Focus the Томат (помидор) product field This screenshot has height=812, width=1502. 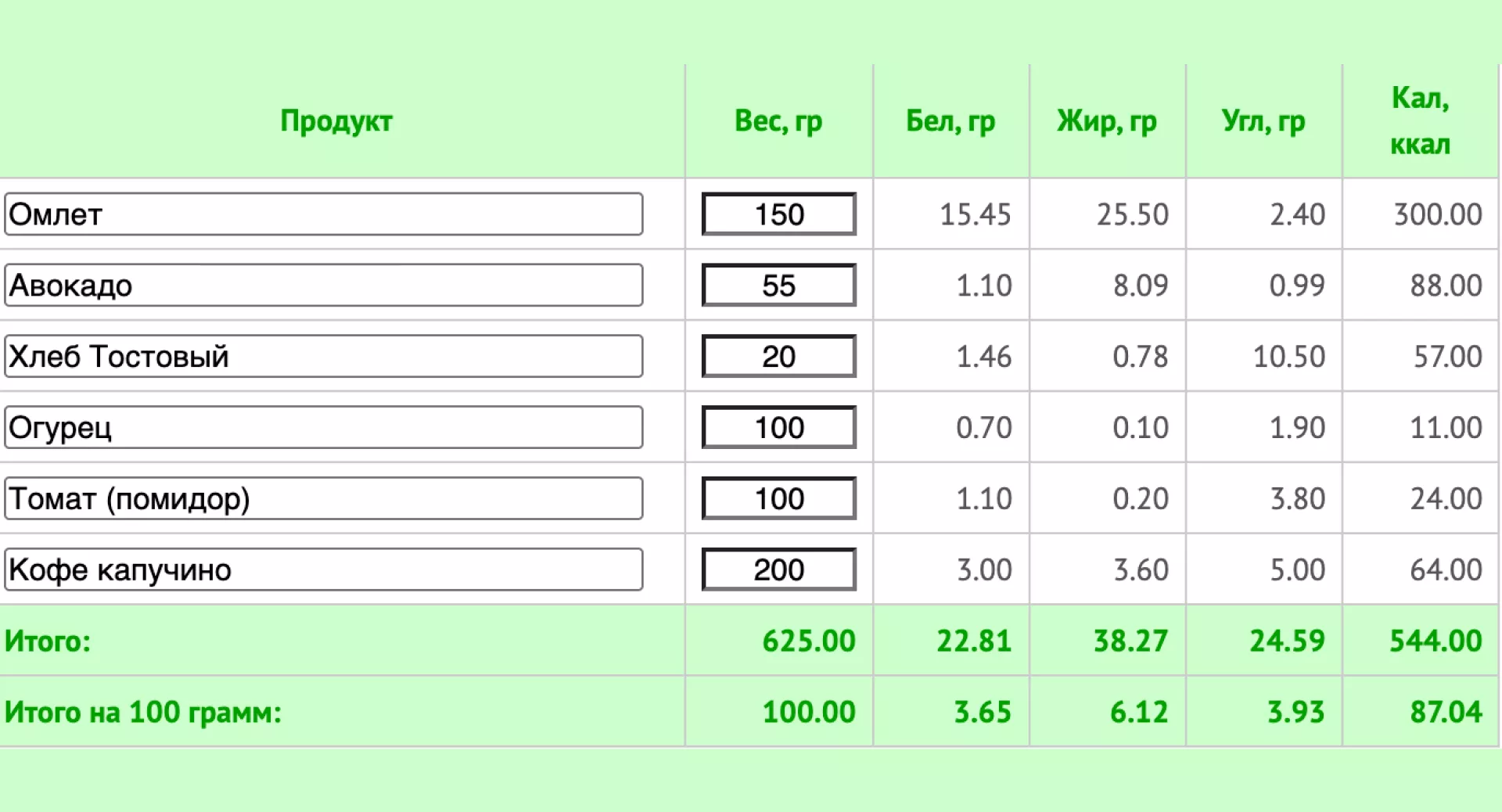coord(324,498)
